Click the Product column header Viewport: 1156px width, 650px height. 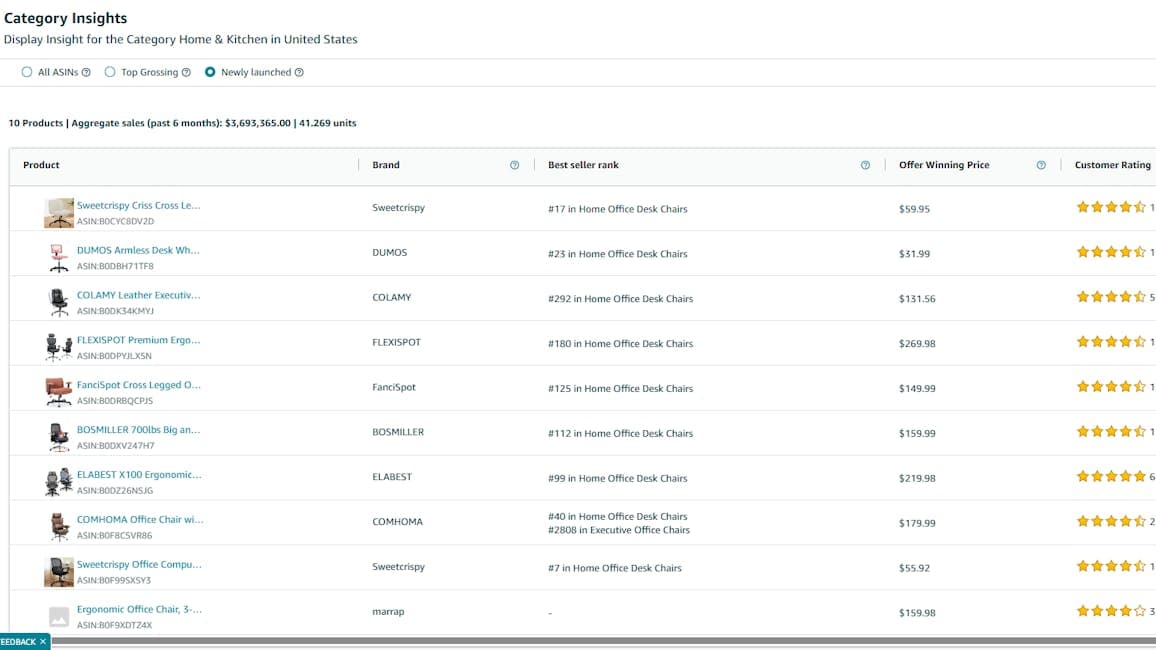coord(41,165)
